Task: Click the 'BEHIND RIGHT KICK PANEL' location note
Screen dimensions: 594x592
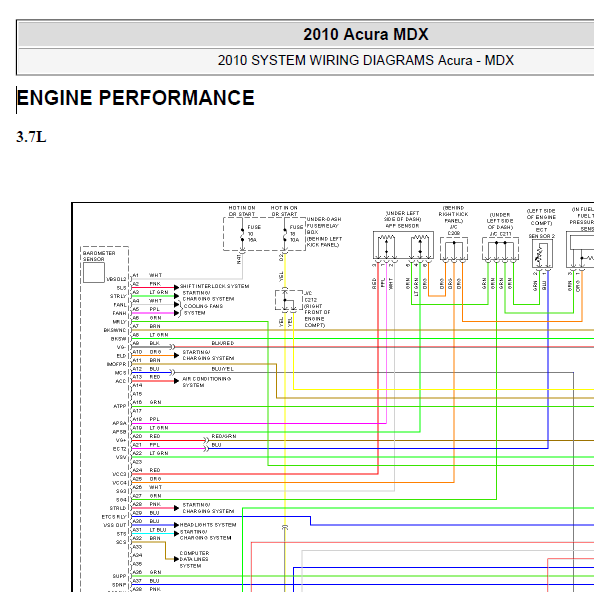Action: [x=453, y=214]
